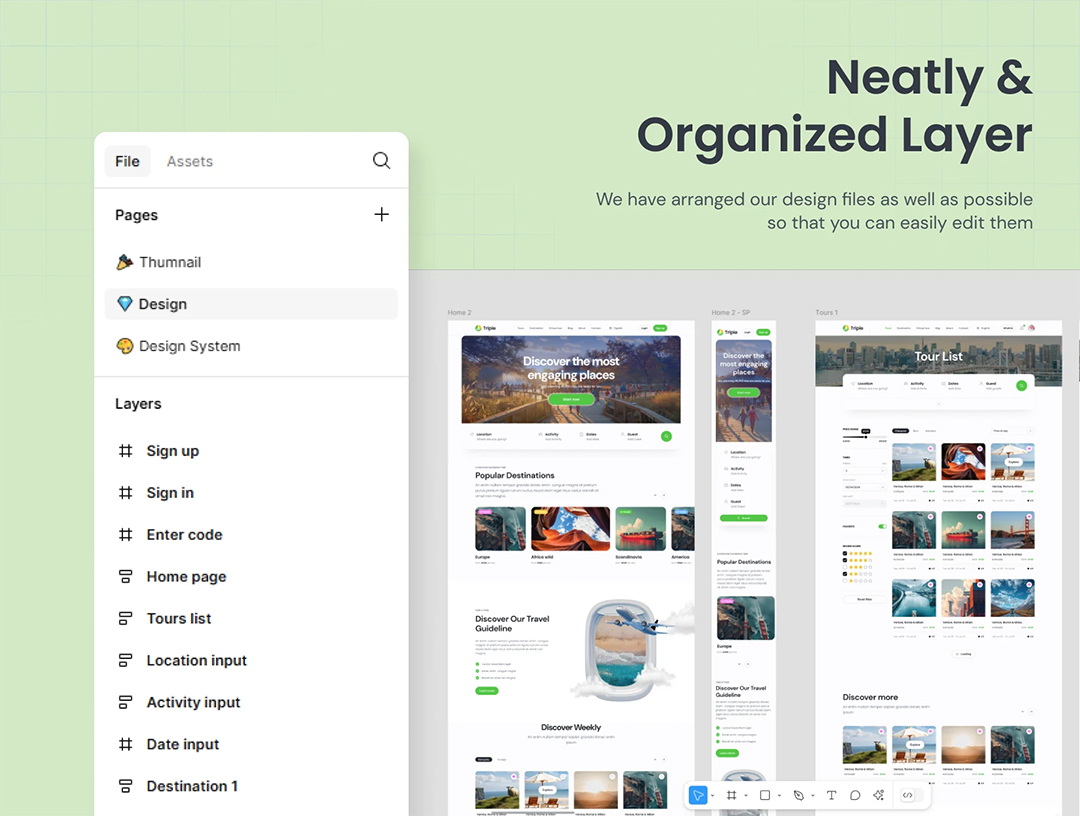
Task: Select the Rectangle shape tool
Action: 765,795
